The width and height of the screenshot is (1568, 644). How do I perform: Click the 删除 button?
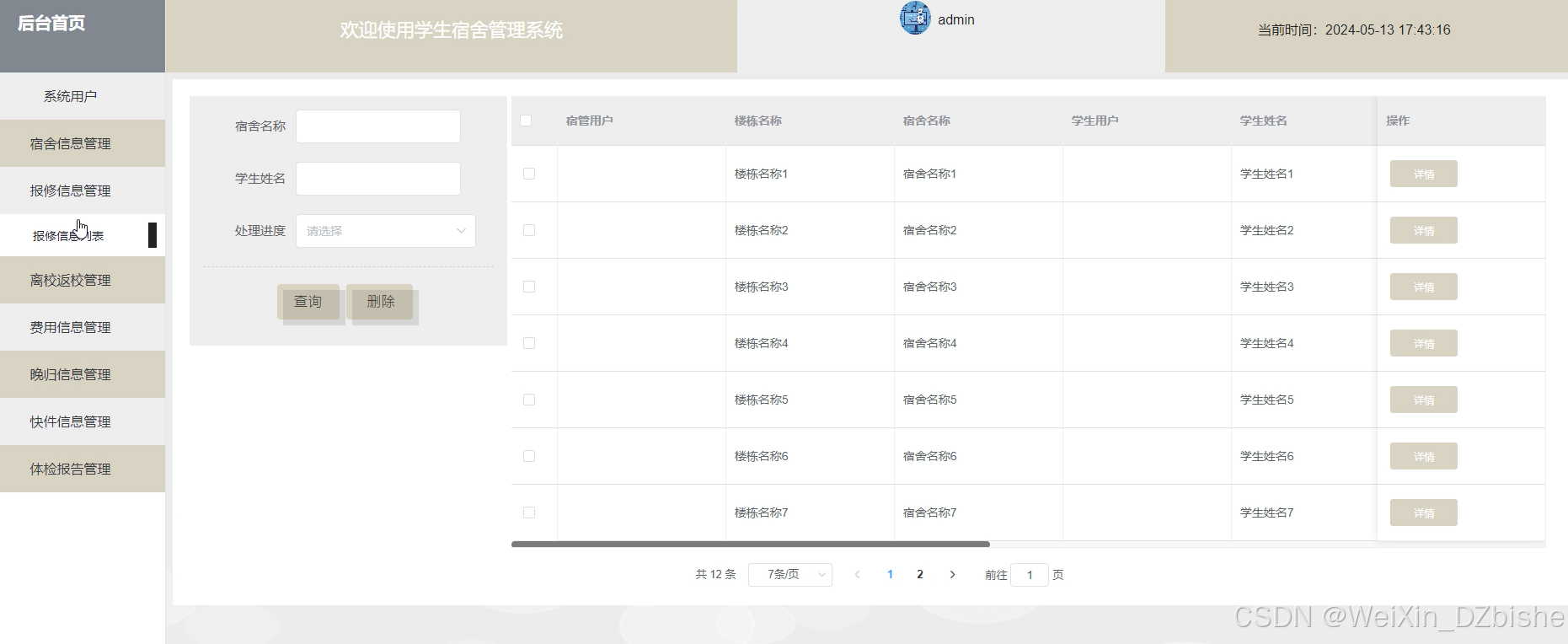[380, 302]
